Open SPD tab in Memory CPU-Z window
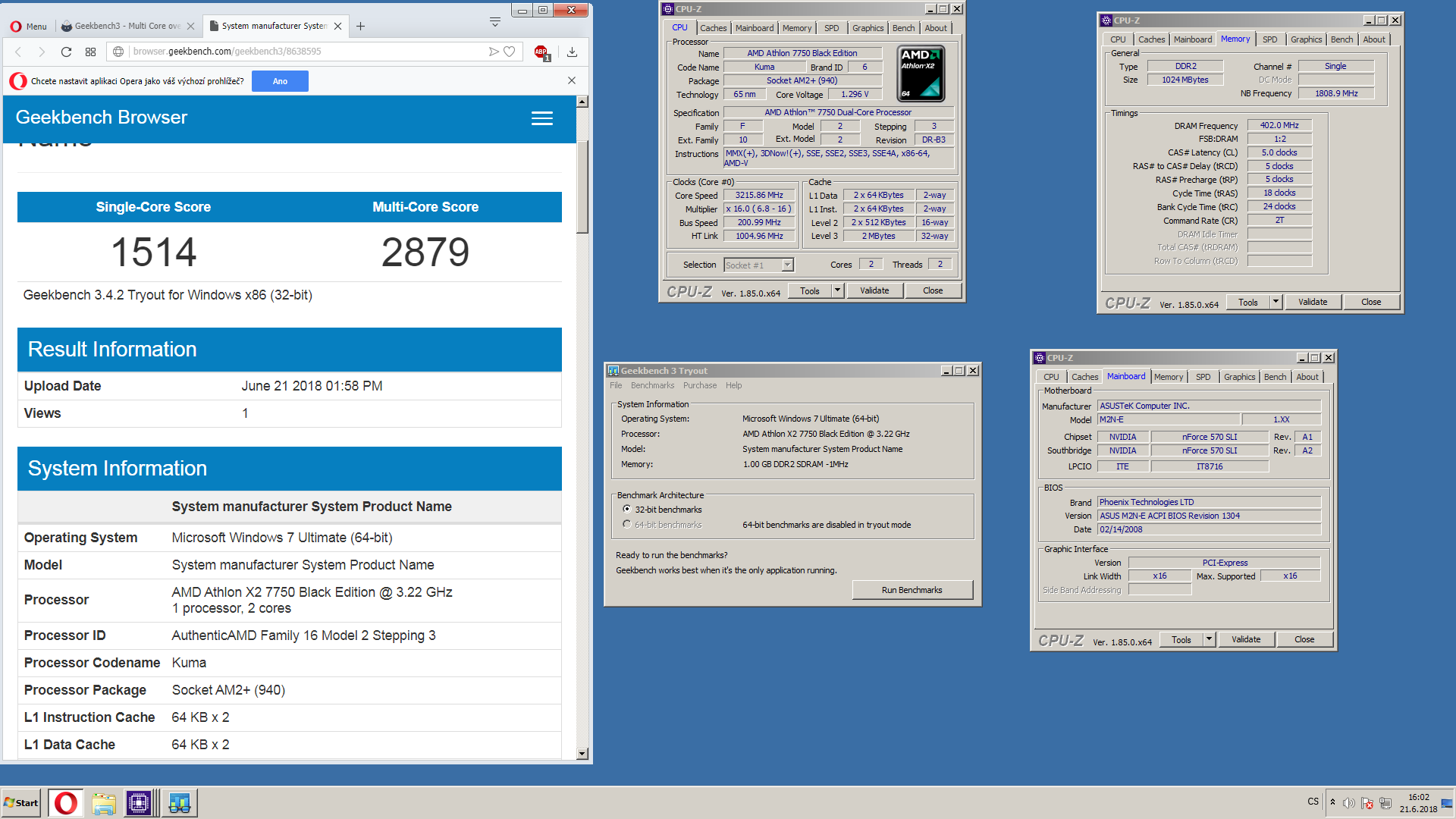Image resolution: width=1456 pixels, height=819 pixels. [1270, 39]
